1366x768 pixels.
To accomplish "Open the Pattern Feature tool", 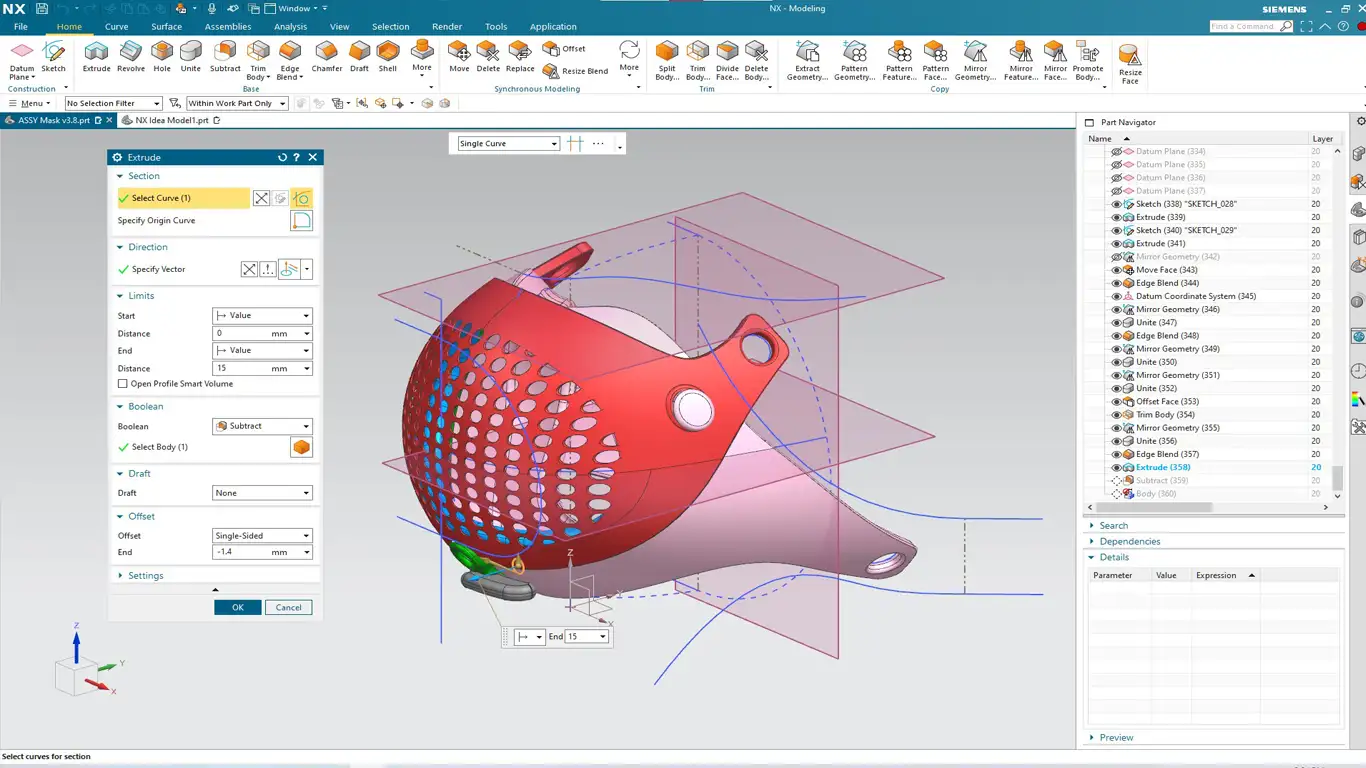I will point(899,60).
